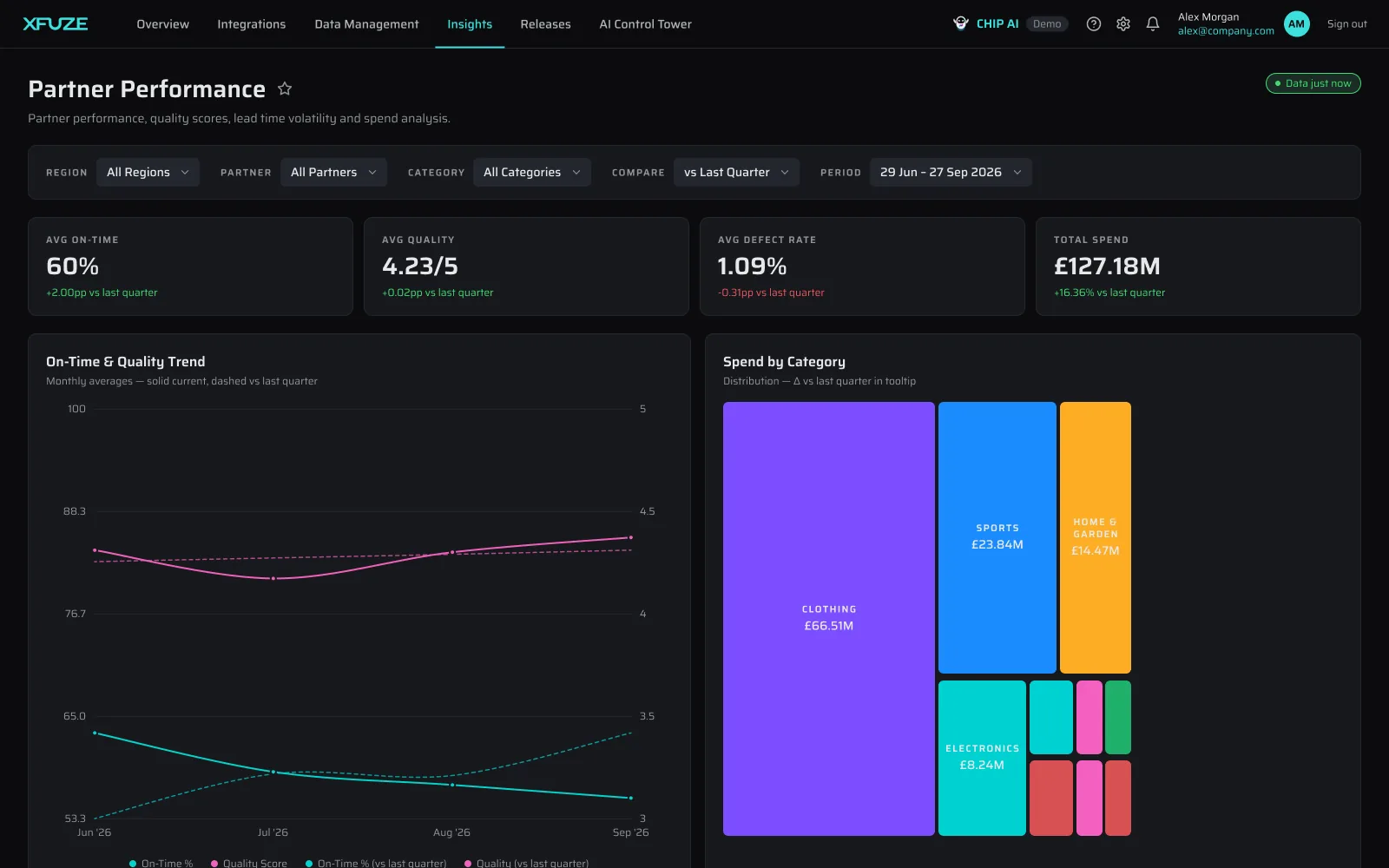Select the Sports treemap tile

pos(997,537)
